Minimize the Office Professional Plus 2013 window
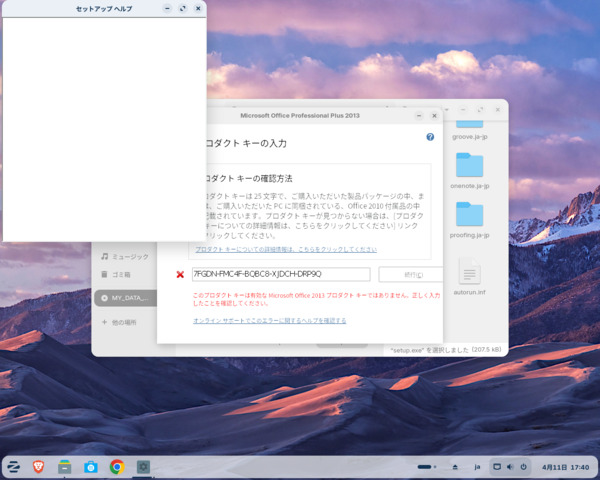This screenshot has height=480, width=600. pos(419,116)
